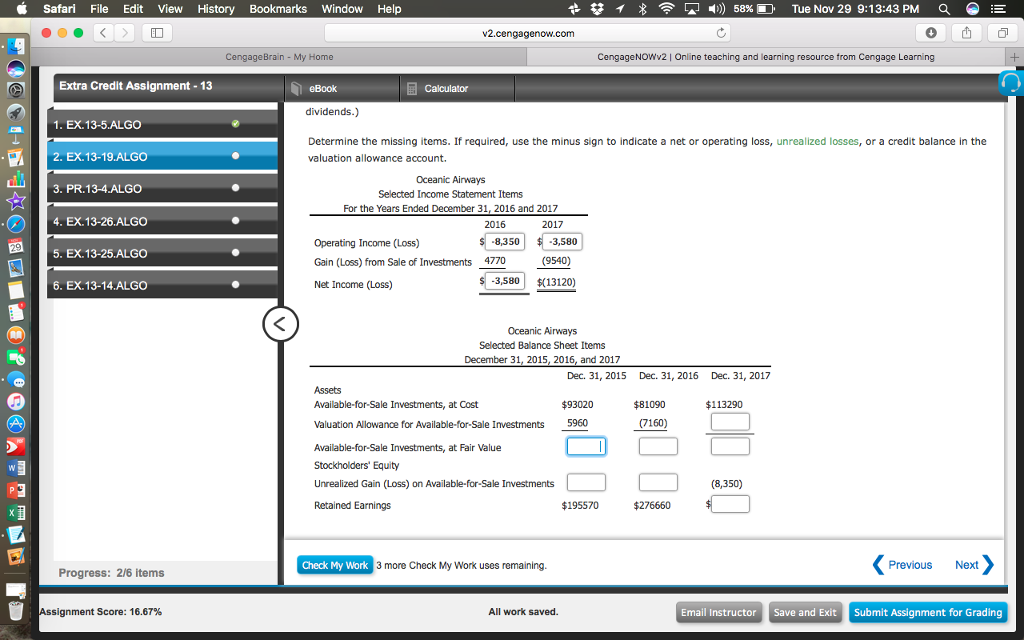Image resolution: width=1024 pixels, height=640 pixels.
Task: Submit Assignment for Grading
Action: click(x=927, y=612)
